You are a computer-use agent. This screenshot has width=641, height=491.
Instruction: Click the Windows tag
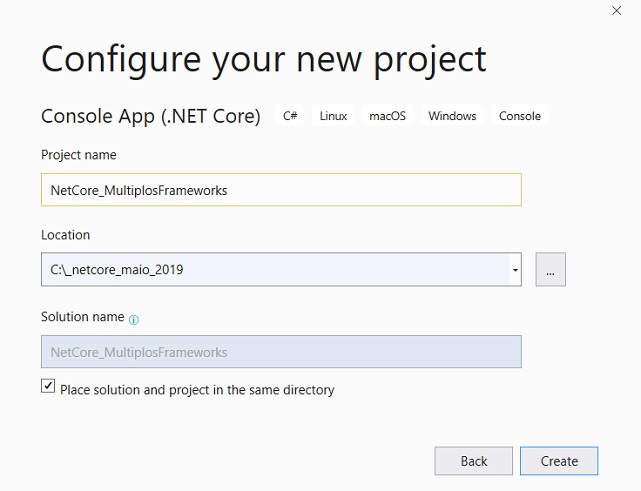click(452, 116)
